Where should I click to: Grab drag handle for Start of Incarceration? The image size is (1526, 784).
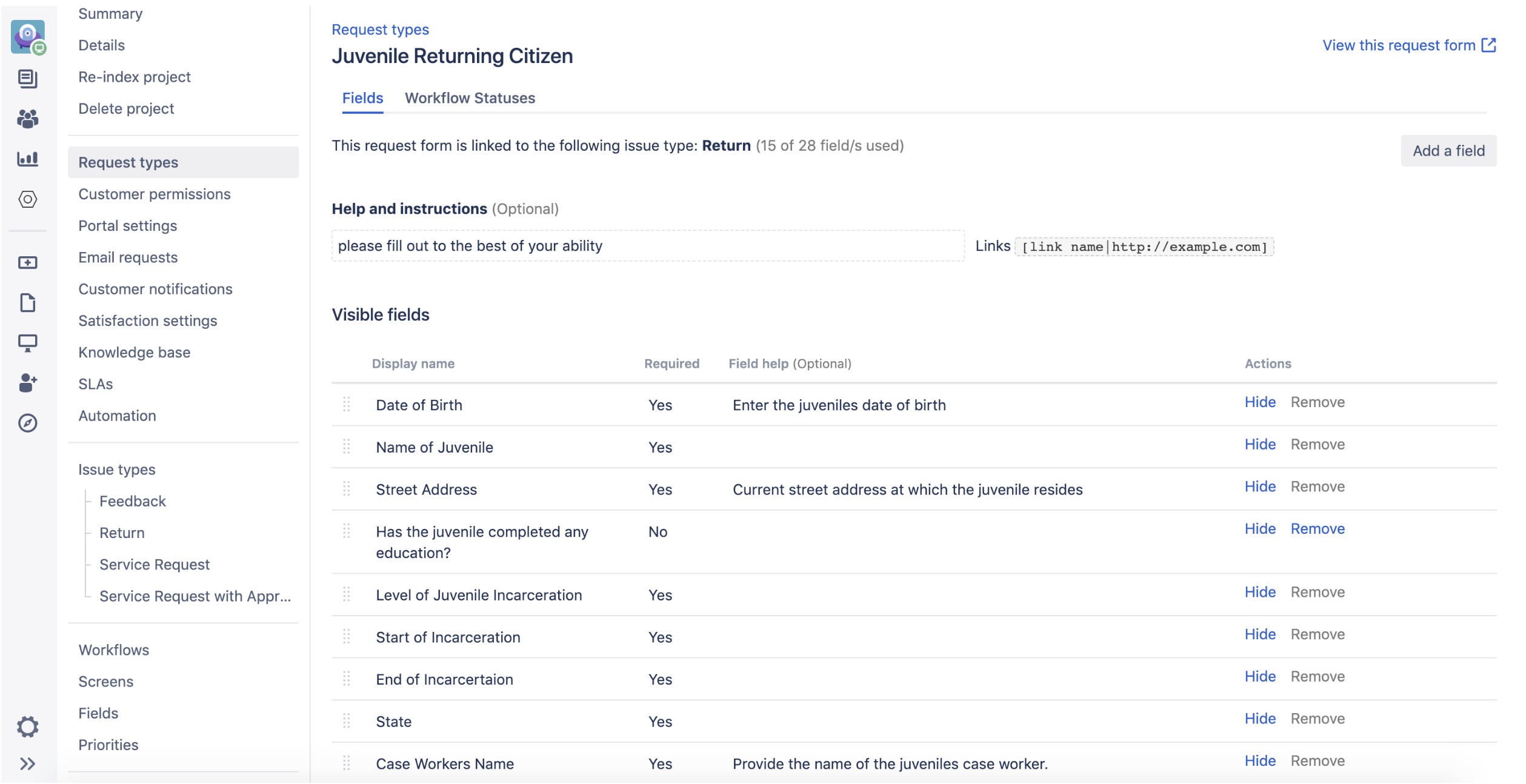coord(347,637)
